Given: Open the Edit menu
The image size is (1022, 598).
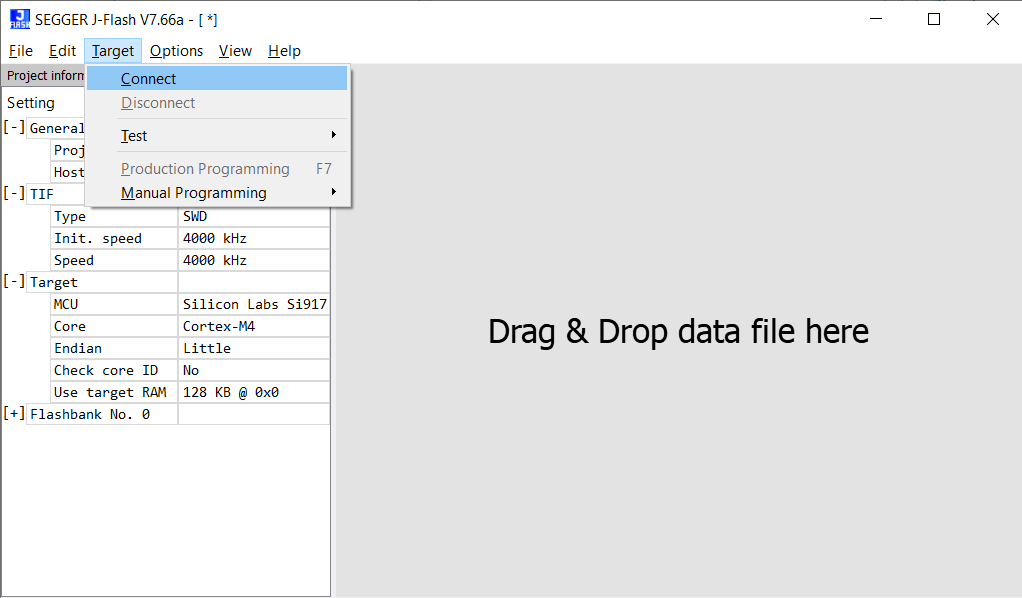Looking at the screenshot, I should click(63, 51).
